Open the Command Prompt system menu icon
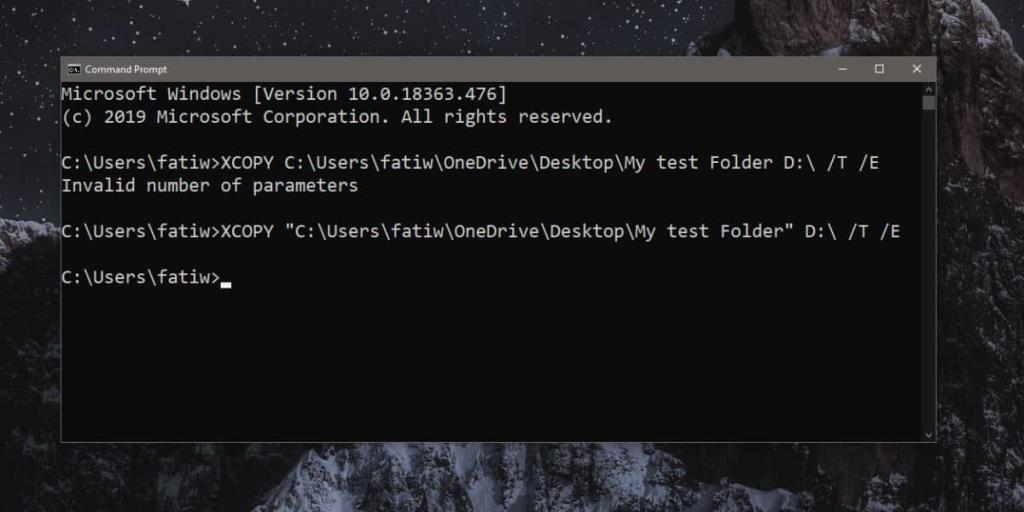1024x512 pixels. click(x=73, y=69)
